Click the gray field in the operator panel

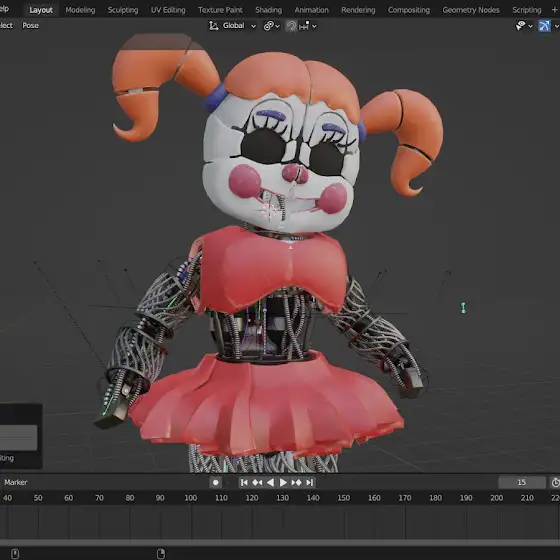coord(19,438)
